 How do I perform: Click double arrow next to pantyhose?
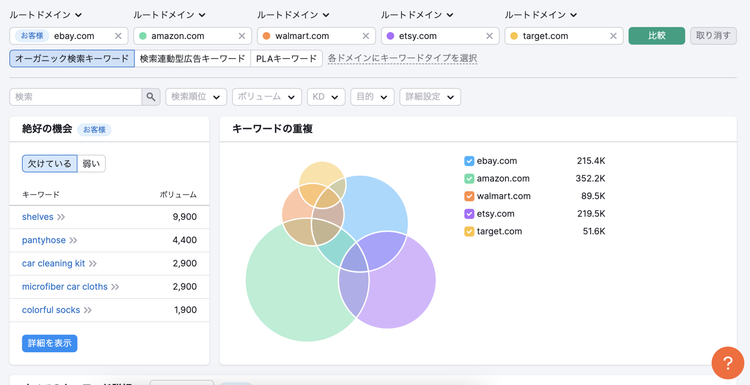click(x=73, y=240)
